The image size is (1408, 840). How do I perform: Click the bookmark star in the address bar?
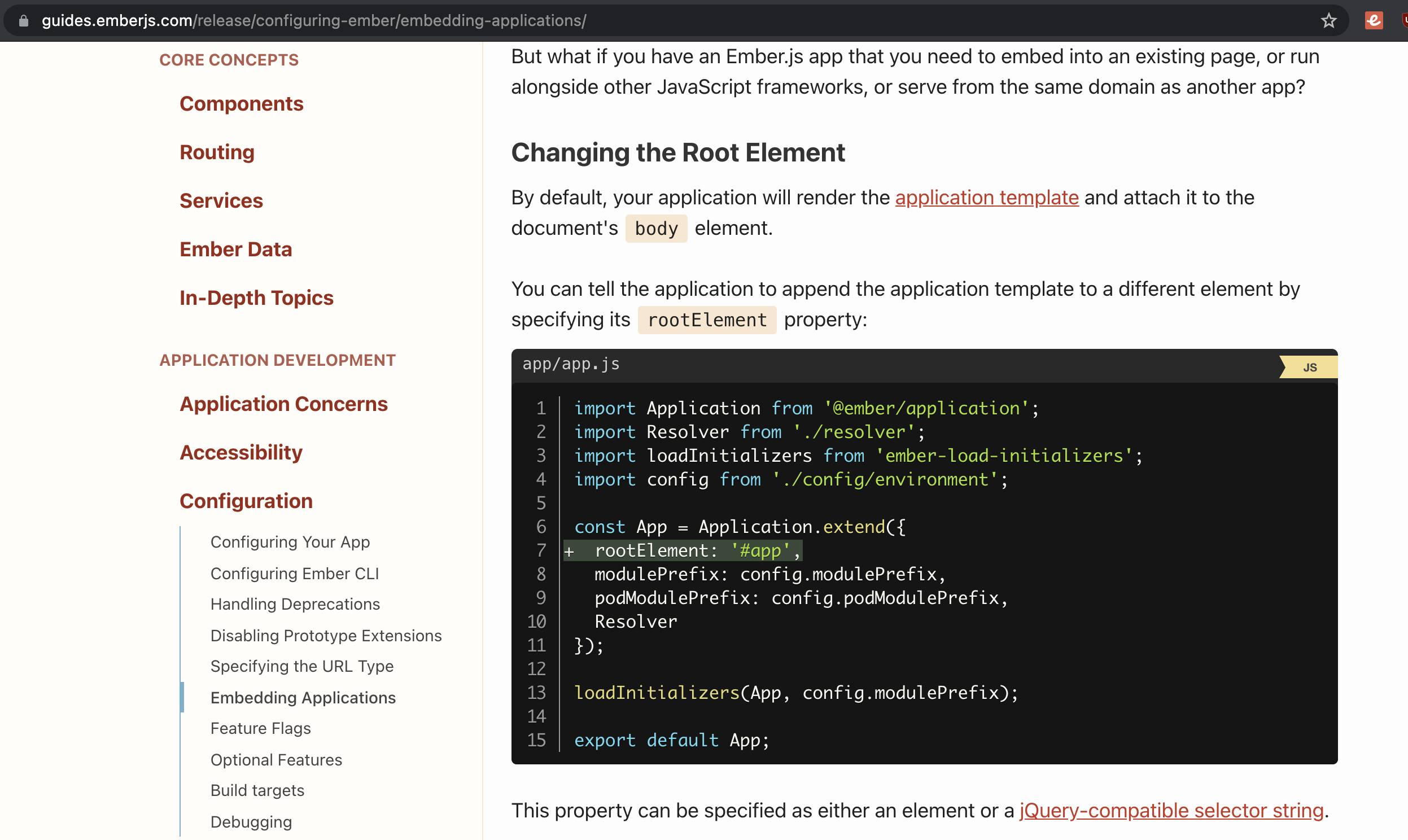[x=1328, y=20]
